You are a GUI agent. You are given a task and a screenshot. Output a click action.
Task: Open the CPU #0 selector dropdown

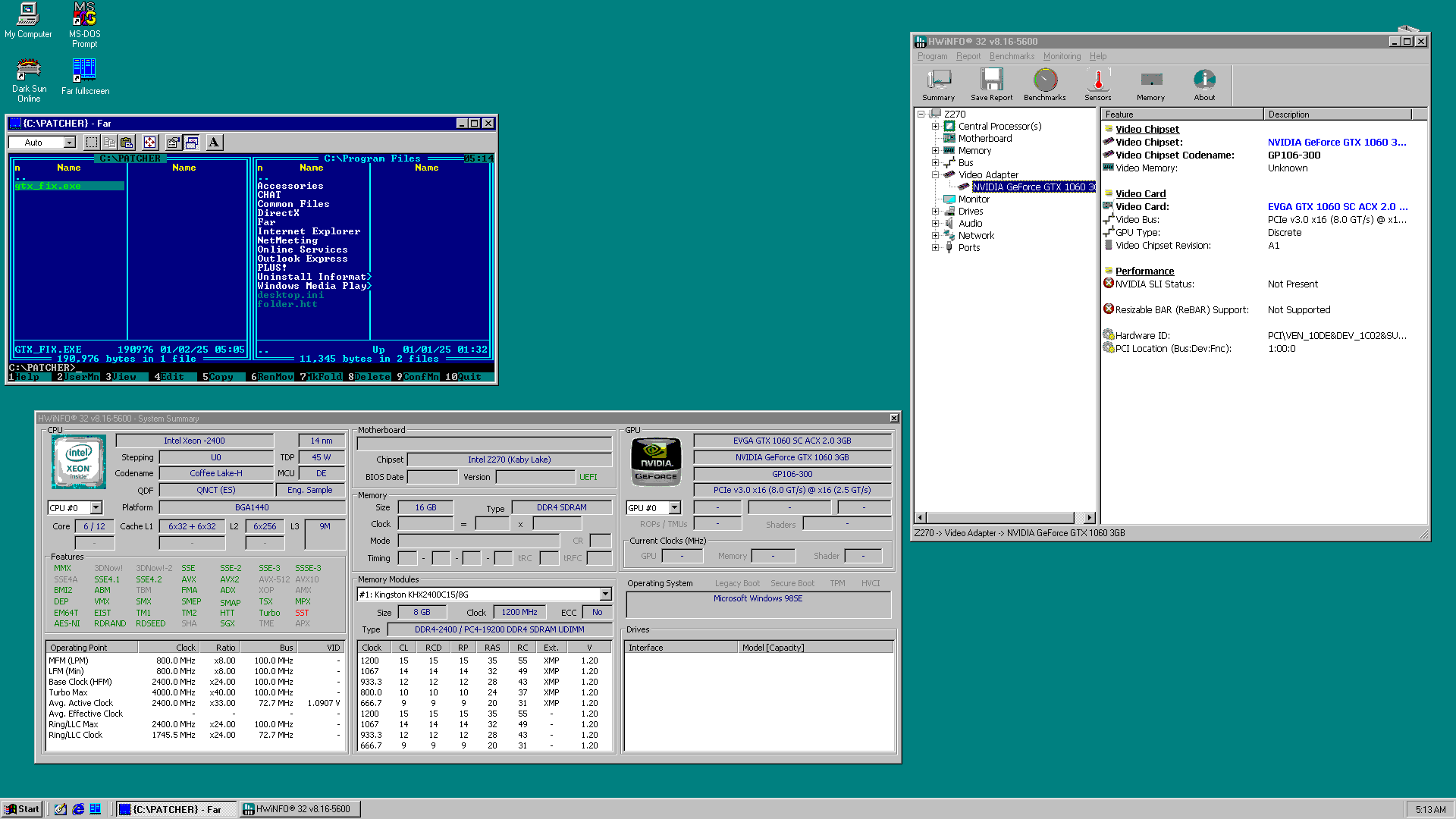coord(96,508)
